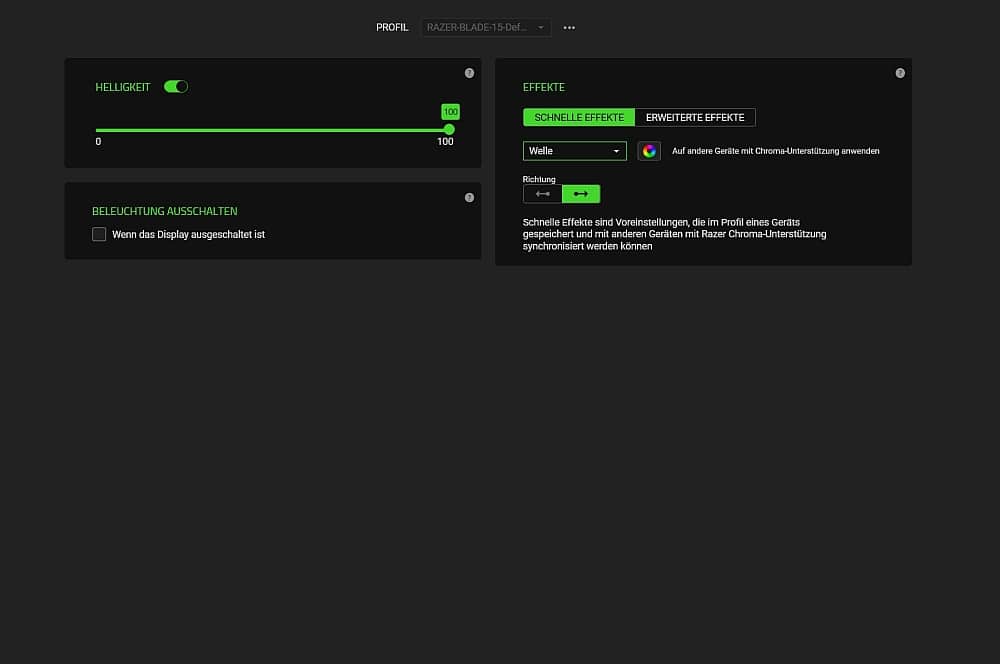Click the brightness slider minimum 0 label

(x=98, y=142)
